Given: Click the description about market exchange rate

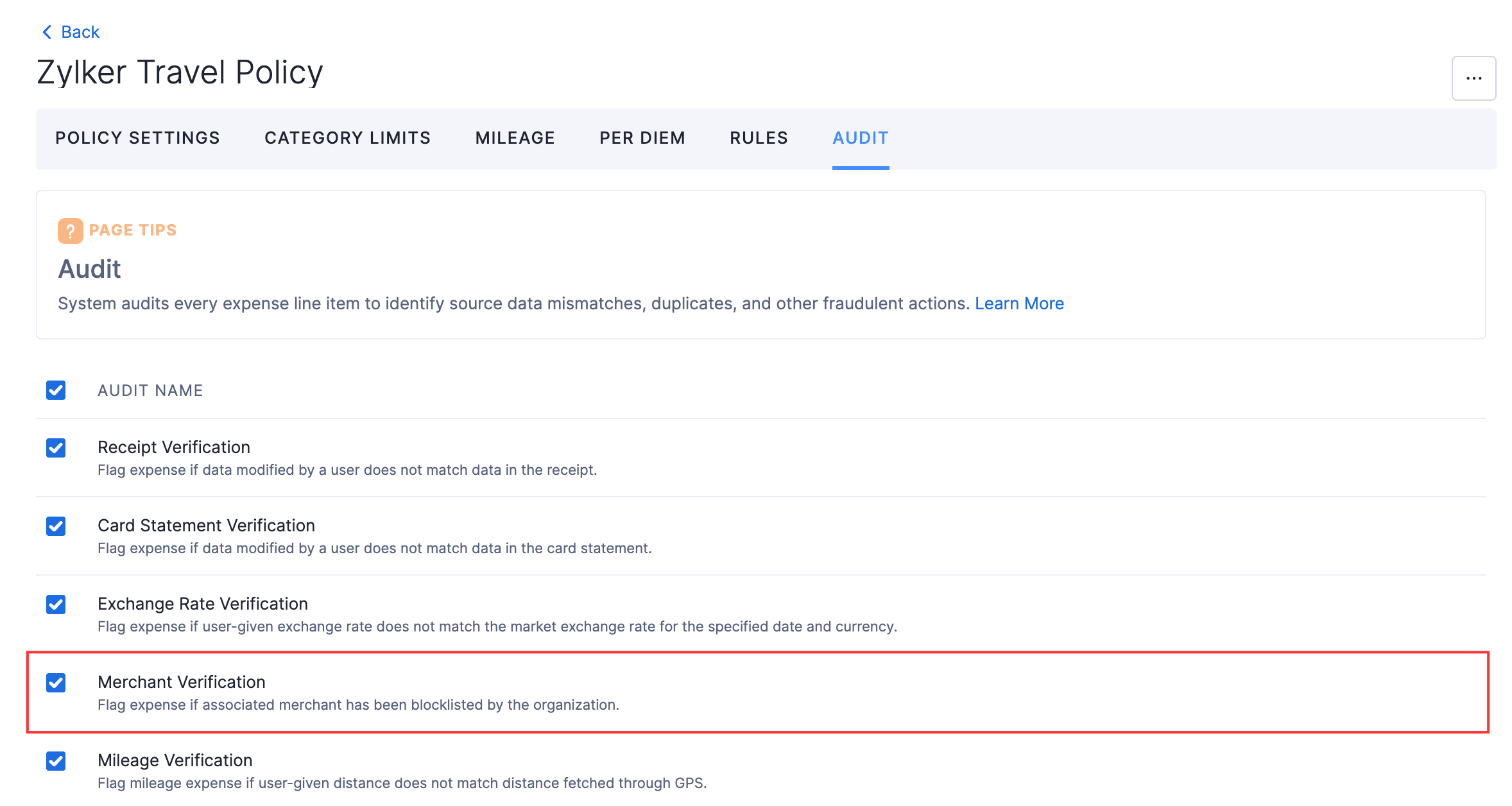Looking at the screenshot, I should [x=497, y=626].
